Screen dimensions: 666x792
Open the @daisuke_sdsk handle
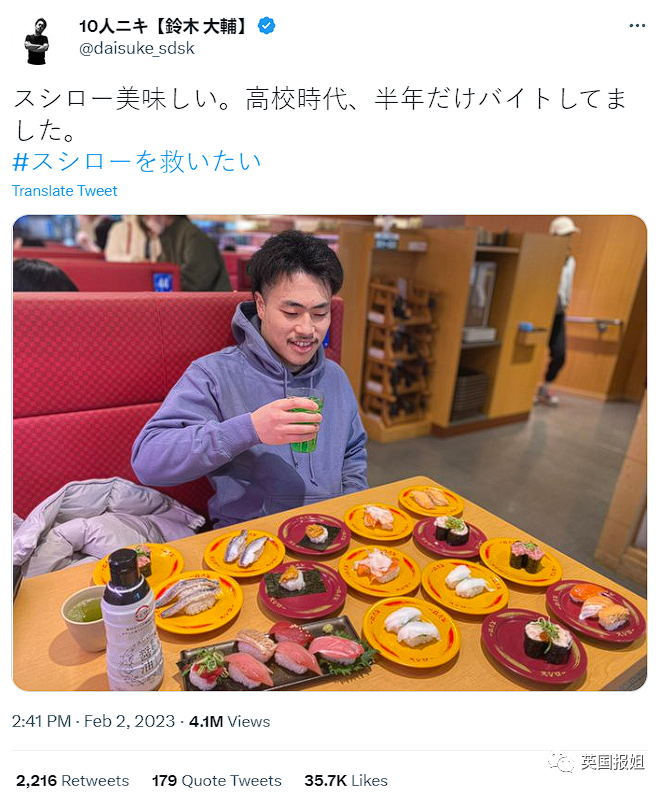point(136,48)
